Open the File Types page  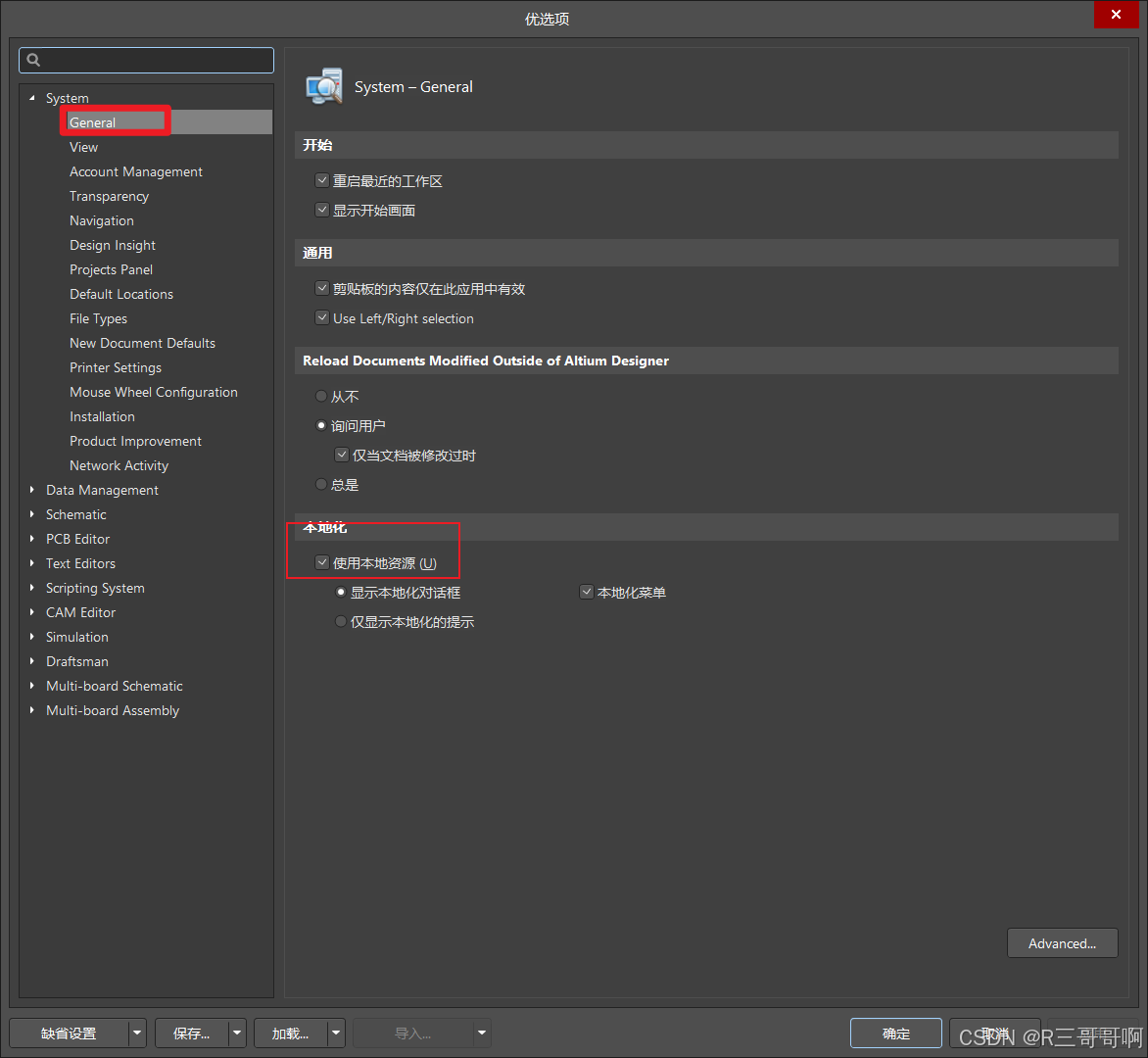point(98,318)
